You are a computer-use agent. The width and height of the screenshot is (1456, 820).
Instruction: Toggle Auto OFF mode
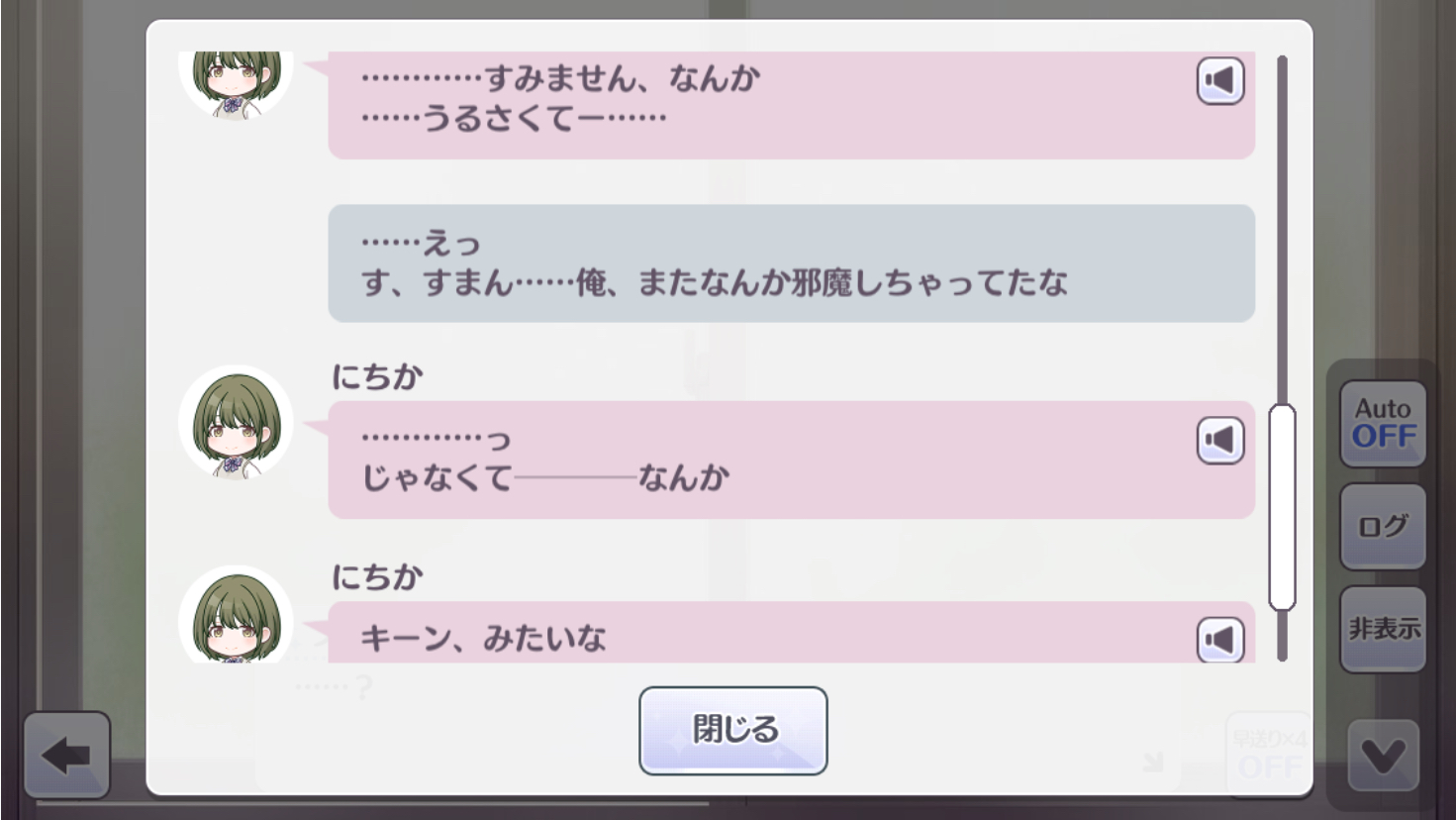(1383, 424)
